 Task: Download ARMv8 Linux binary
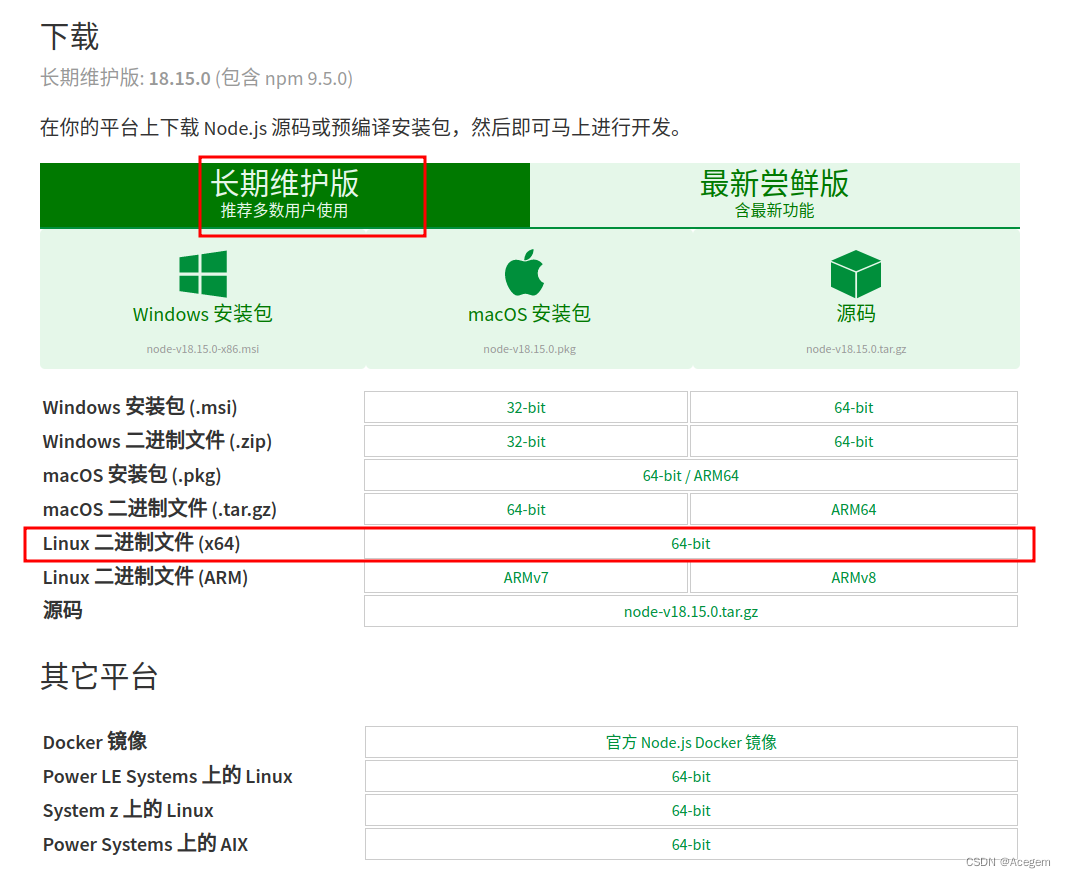coord(853,577)
